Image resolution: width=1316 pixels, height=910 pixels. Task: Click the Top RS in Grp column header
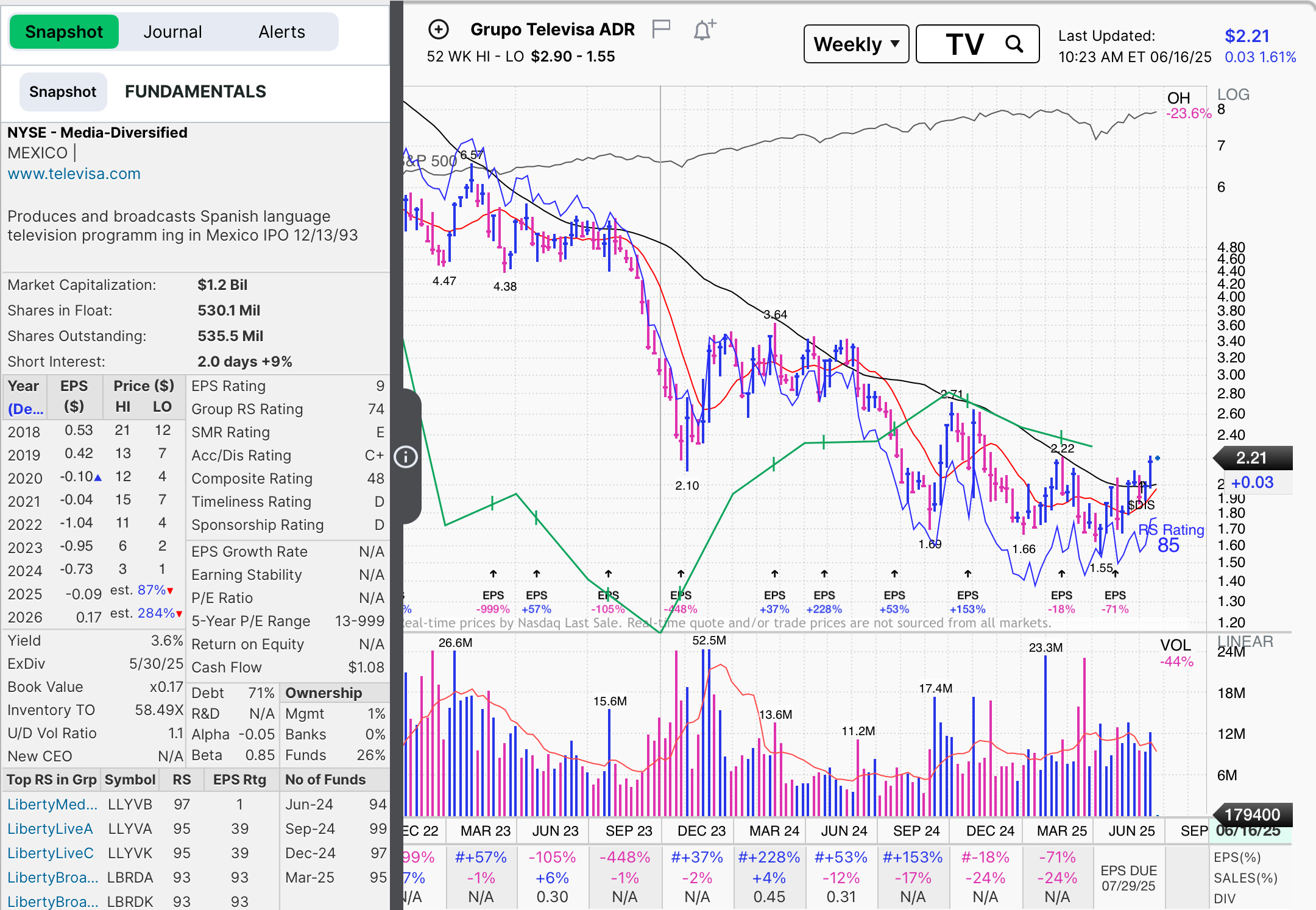click(x=52, y=780)
